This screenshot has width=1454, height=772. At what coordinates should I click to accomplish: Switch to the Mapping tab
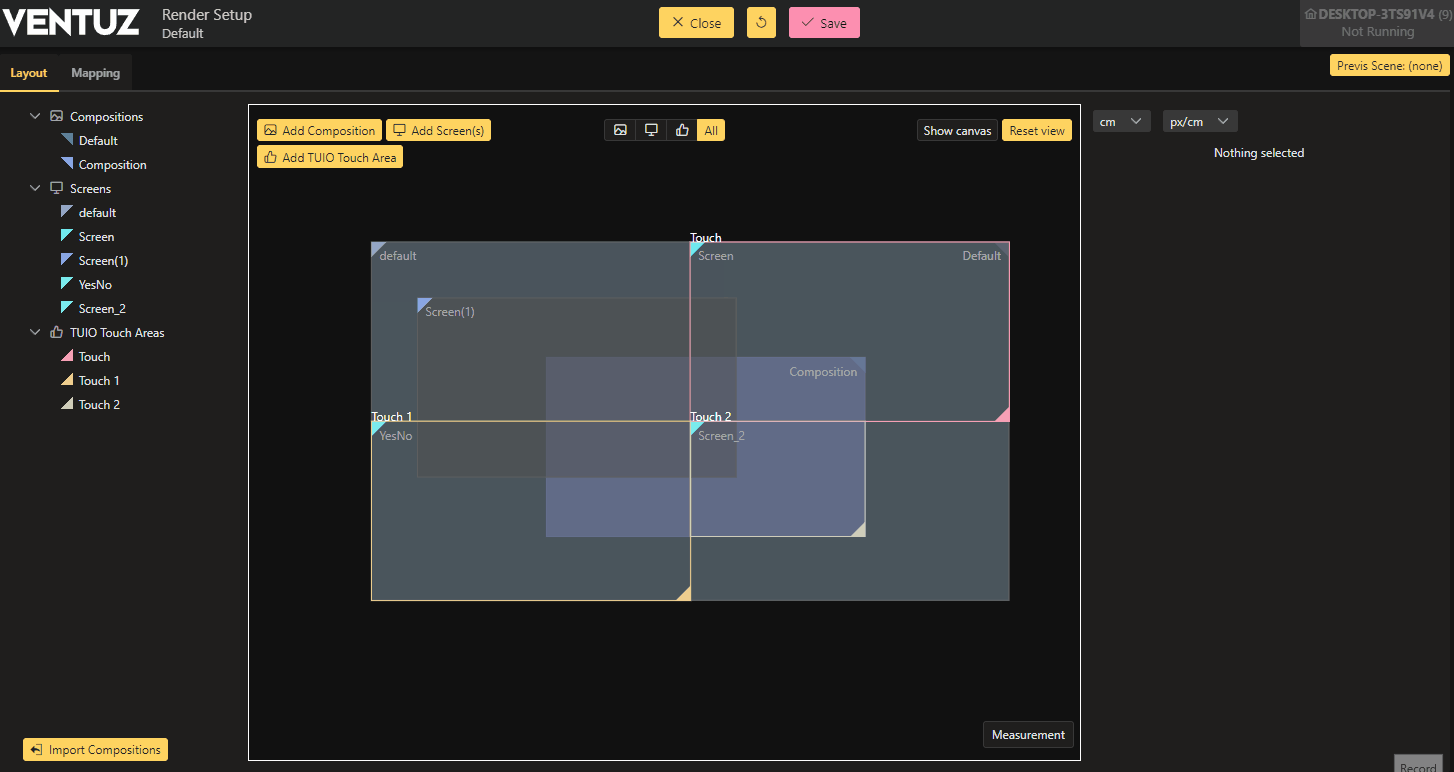click(95, 73)
